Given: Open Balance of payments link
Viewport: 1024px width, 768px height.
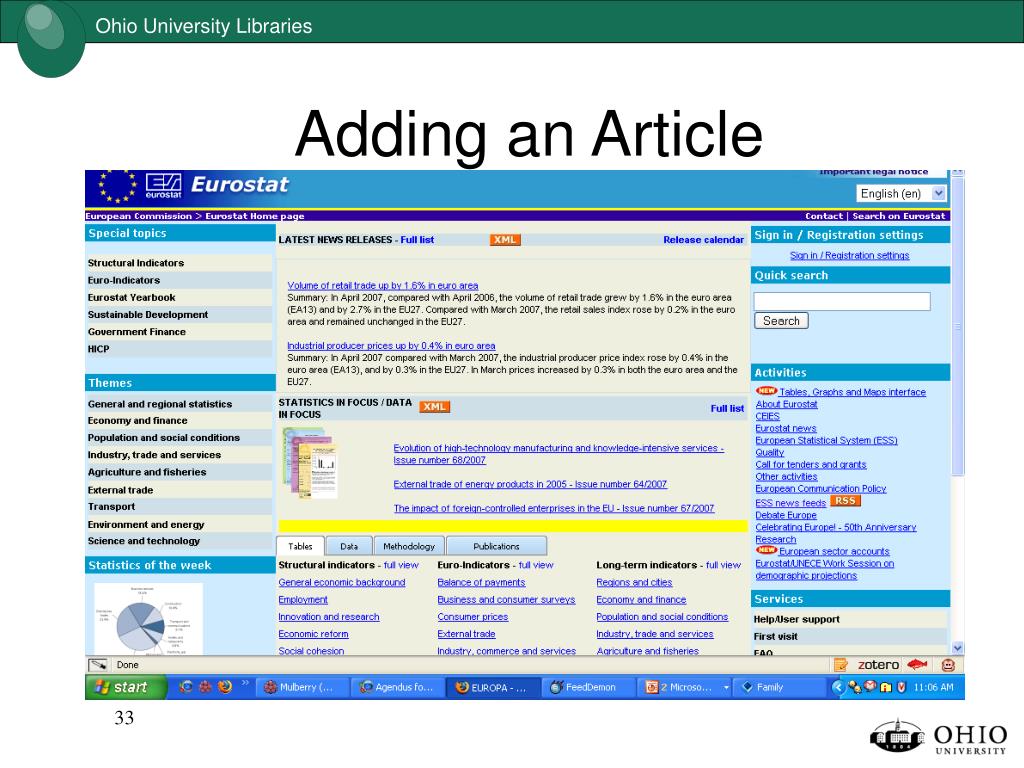Looking at the screenshot, I should click(481, 582).
